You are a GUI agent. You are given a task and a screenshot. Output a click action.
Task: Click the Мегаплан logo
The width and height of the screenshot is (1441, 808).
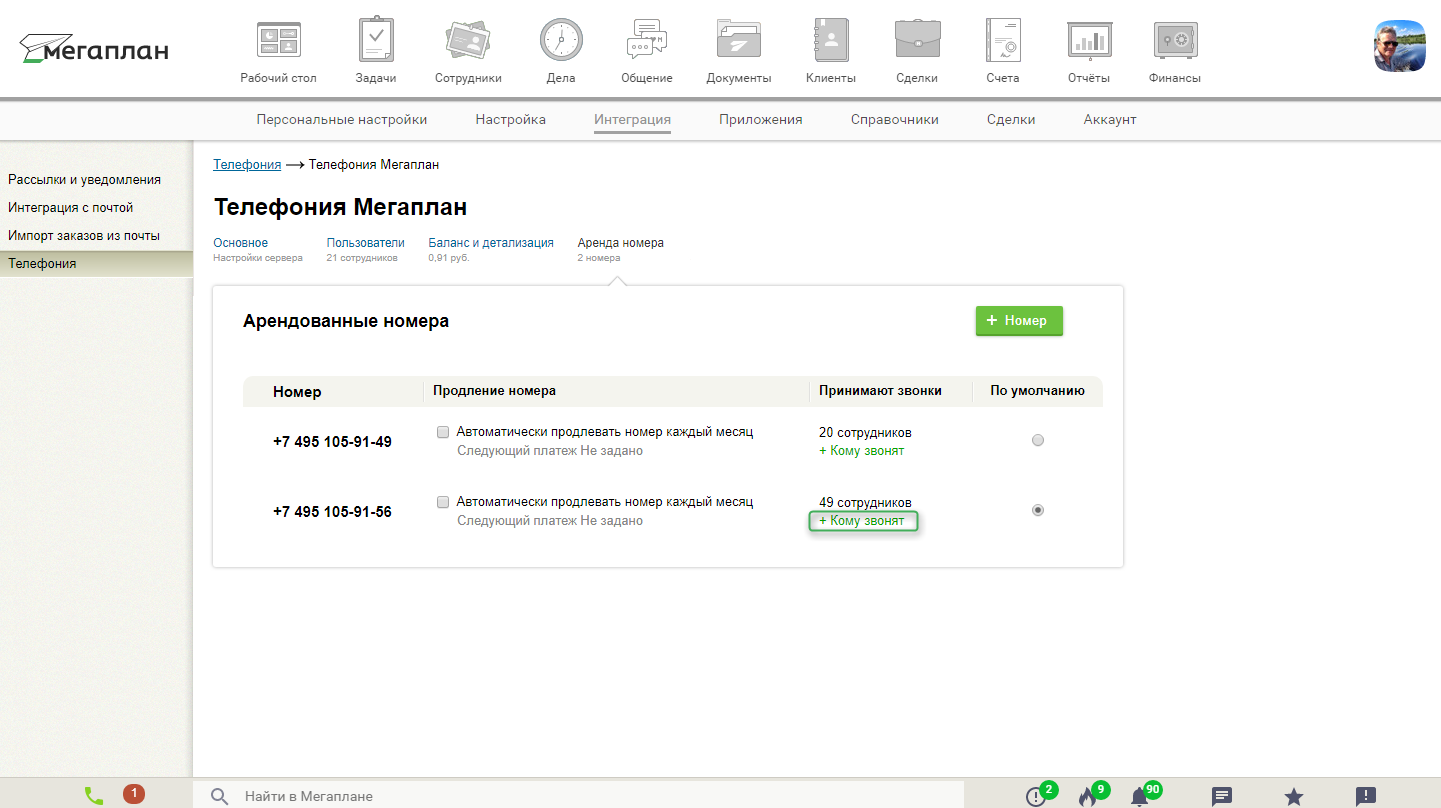[94, 49]
